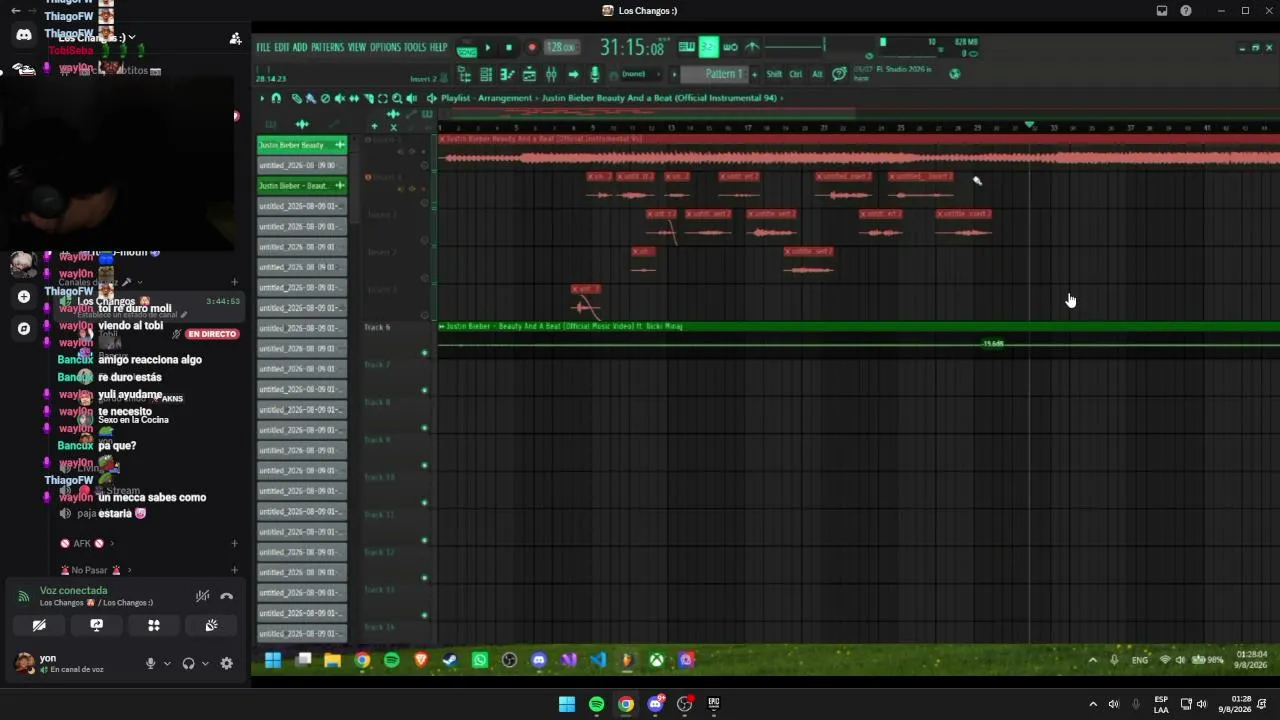The width and height of the screenshot is (1280, 720).
Task: Open Discord user settings gear
Action: coord(227,663)
